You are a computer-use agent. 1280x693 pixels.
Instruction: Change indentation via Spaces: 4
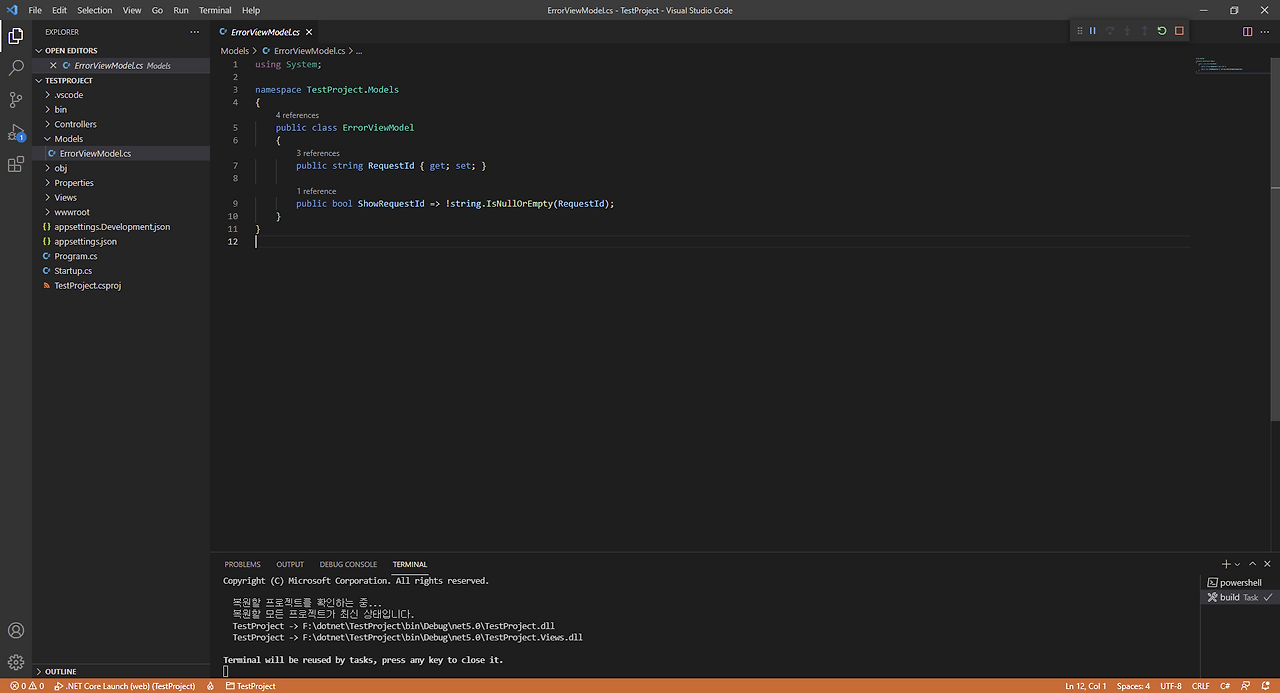point(1132,686)
